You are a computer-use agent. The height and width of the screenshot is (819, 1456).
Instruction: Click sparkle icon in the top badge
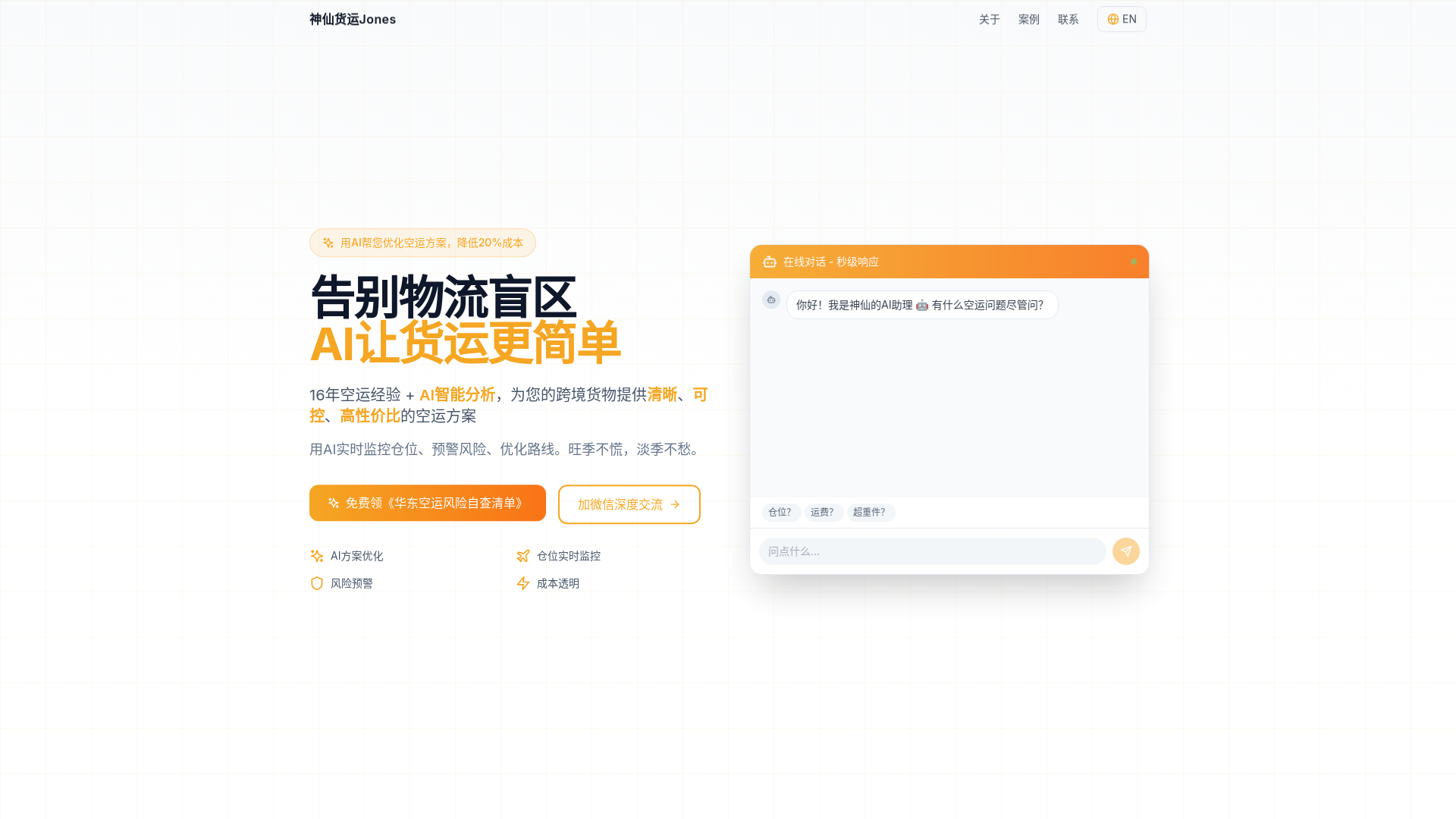[328, 243]
